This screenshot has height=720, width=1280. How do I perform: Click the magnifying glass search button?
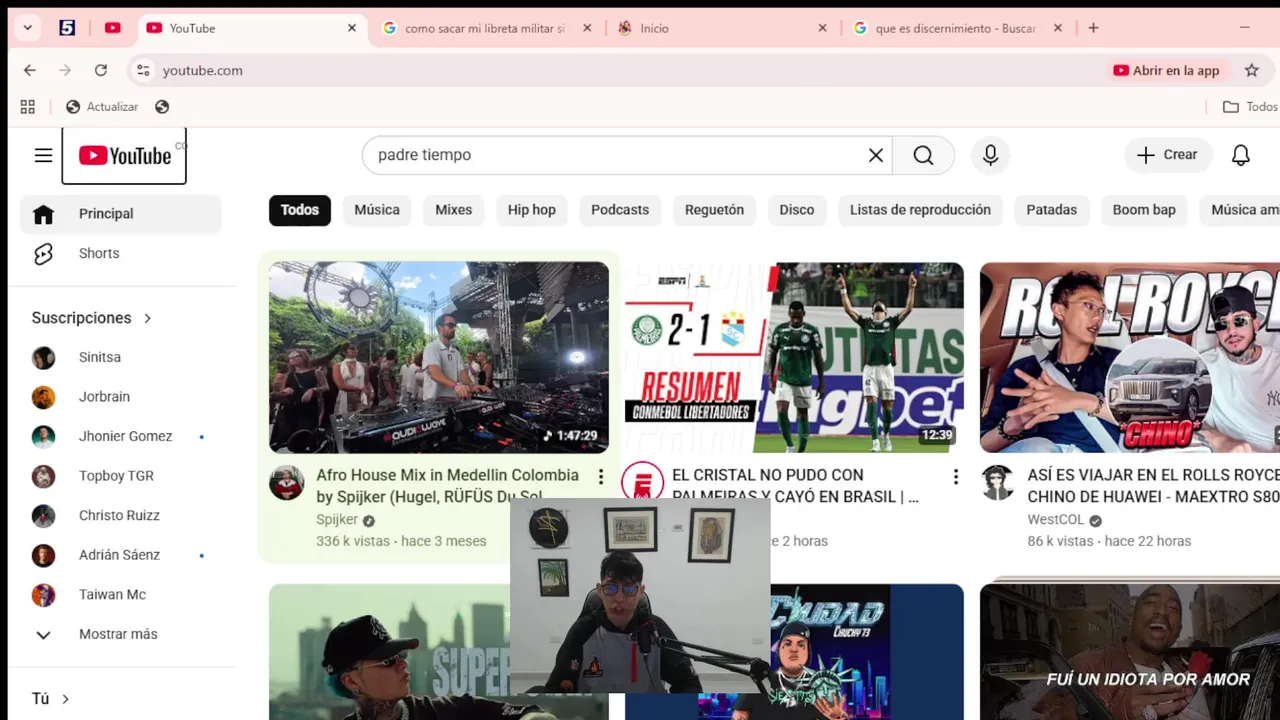pyautogui.click(x=923, y=155)
